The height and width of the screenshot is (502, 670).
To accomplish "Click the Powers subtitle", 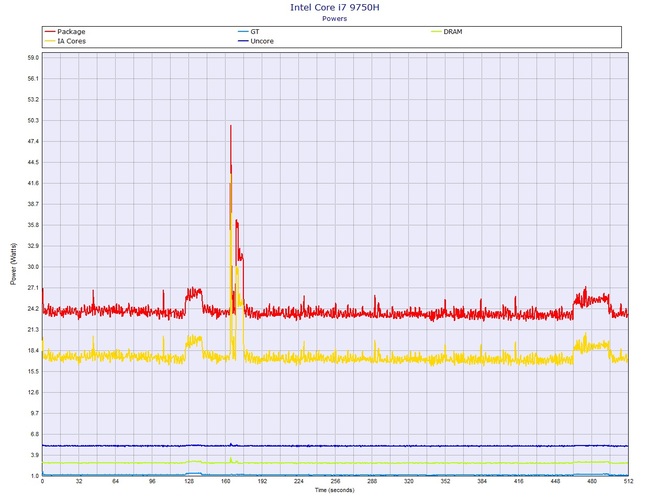I will (x=335, y=19).
